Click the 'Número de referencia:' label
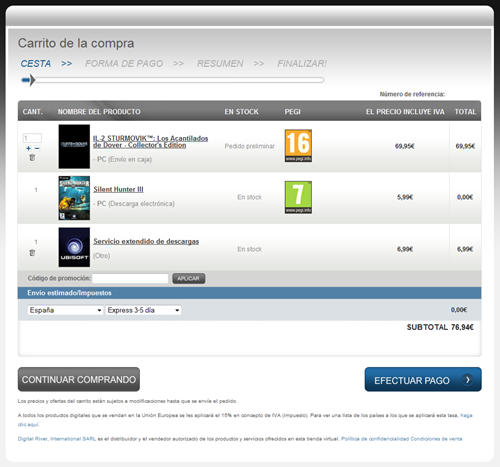The width and height of the screenshot is (500, 467). point(412,94)
